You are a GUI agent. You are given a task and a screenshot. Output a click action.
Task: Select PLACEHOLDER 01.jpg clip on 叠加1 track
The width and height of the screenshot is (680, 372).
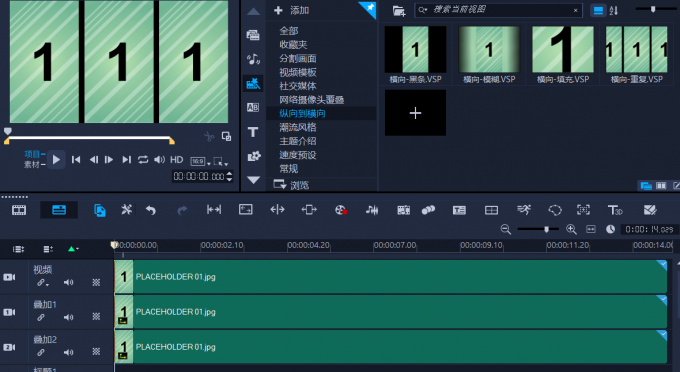390,312
